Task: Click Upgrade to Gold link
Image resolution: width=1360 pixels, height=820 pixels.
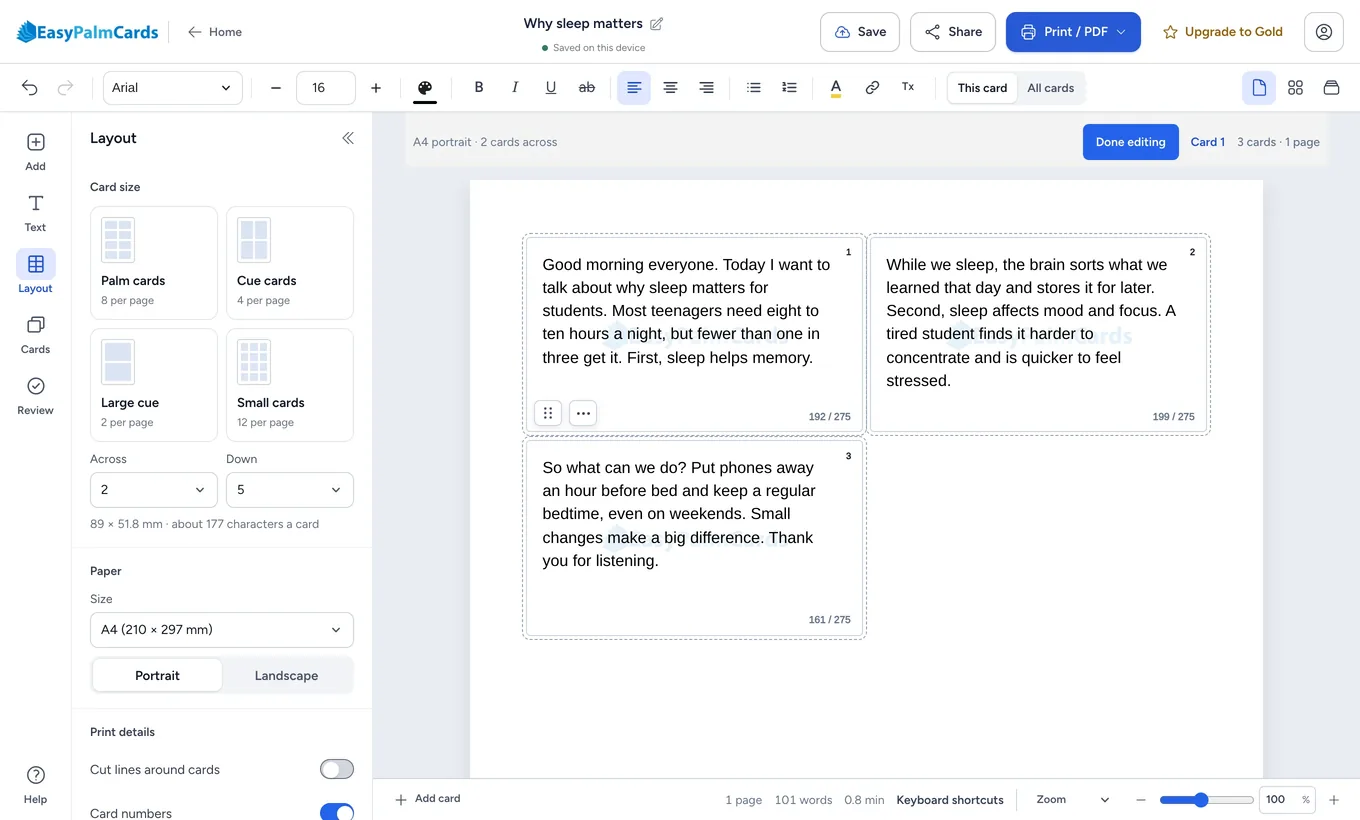Action: [x=1223, y=32]
